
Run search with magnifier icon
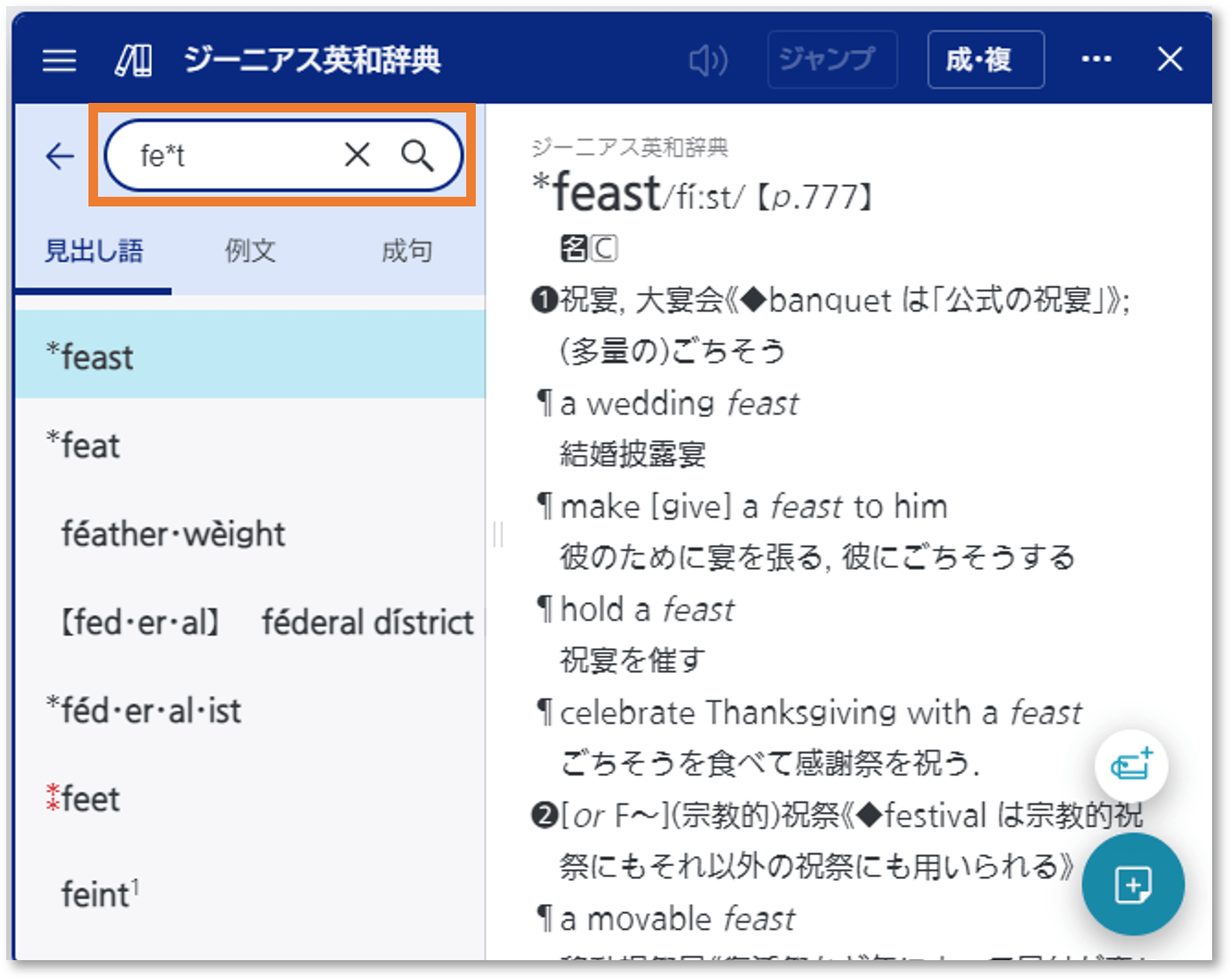pyautogui.click(x=417, y=156)
